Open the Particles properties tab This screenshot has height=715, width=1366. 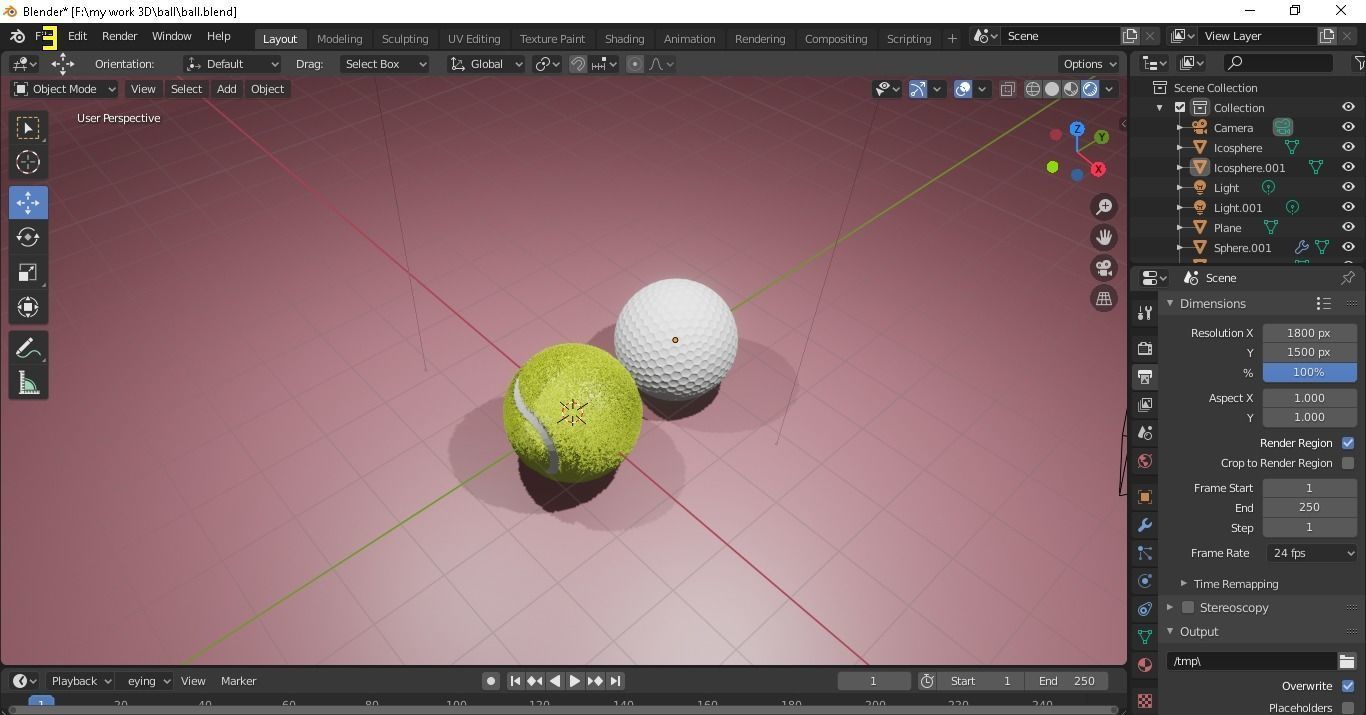tap(1145, 553)
